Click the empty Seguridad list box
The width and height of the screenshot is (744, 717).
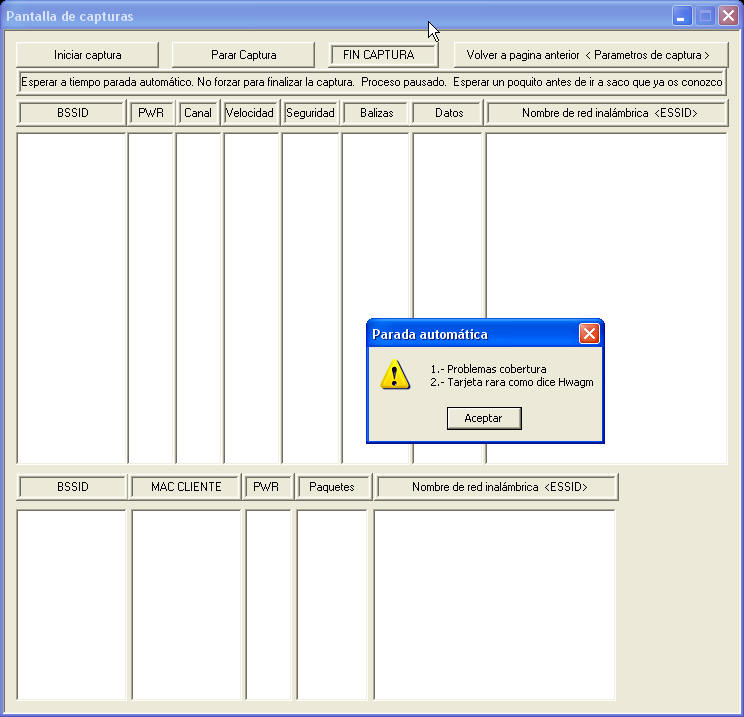tap(311, 298)
